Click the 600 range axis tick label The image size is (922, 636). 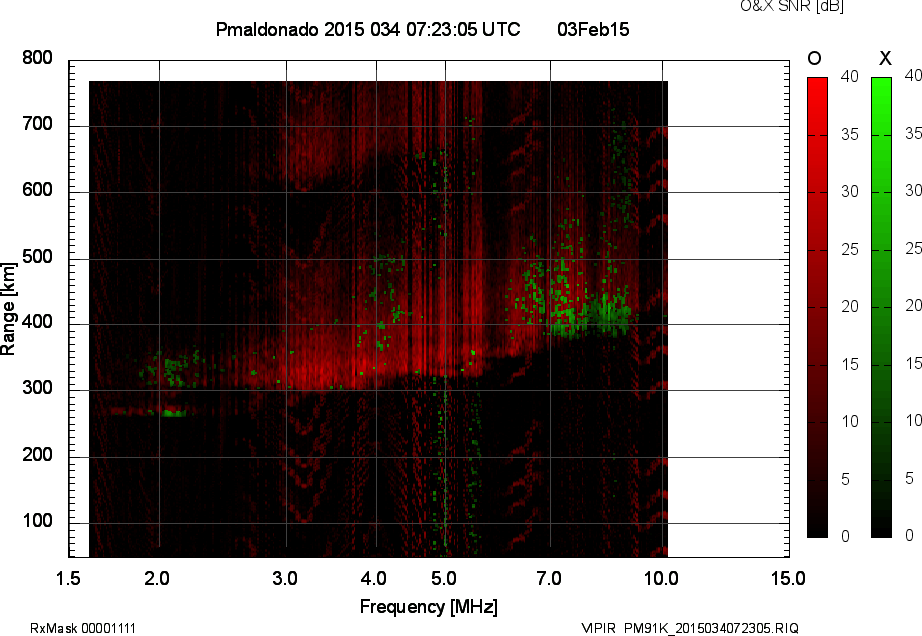[x=37, y=190]
